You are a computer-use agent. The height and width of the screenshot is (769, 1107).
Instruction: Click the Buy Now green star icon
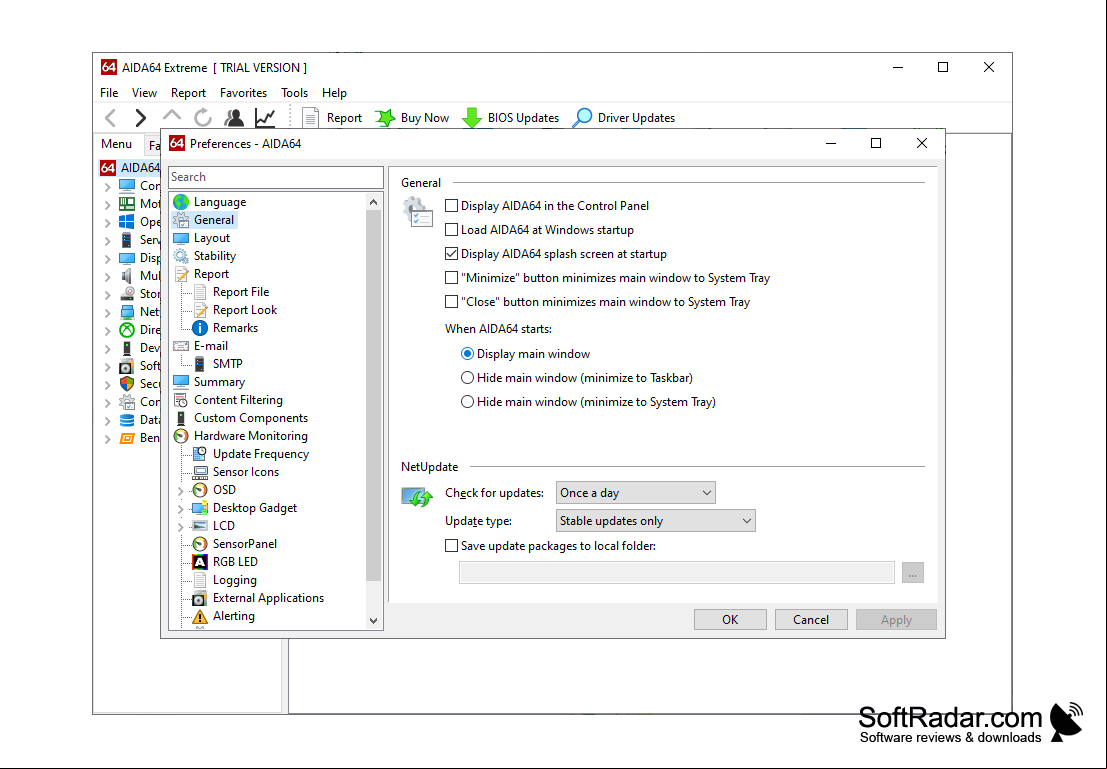[385, 118]
